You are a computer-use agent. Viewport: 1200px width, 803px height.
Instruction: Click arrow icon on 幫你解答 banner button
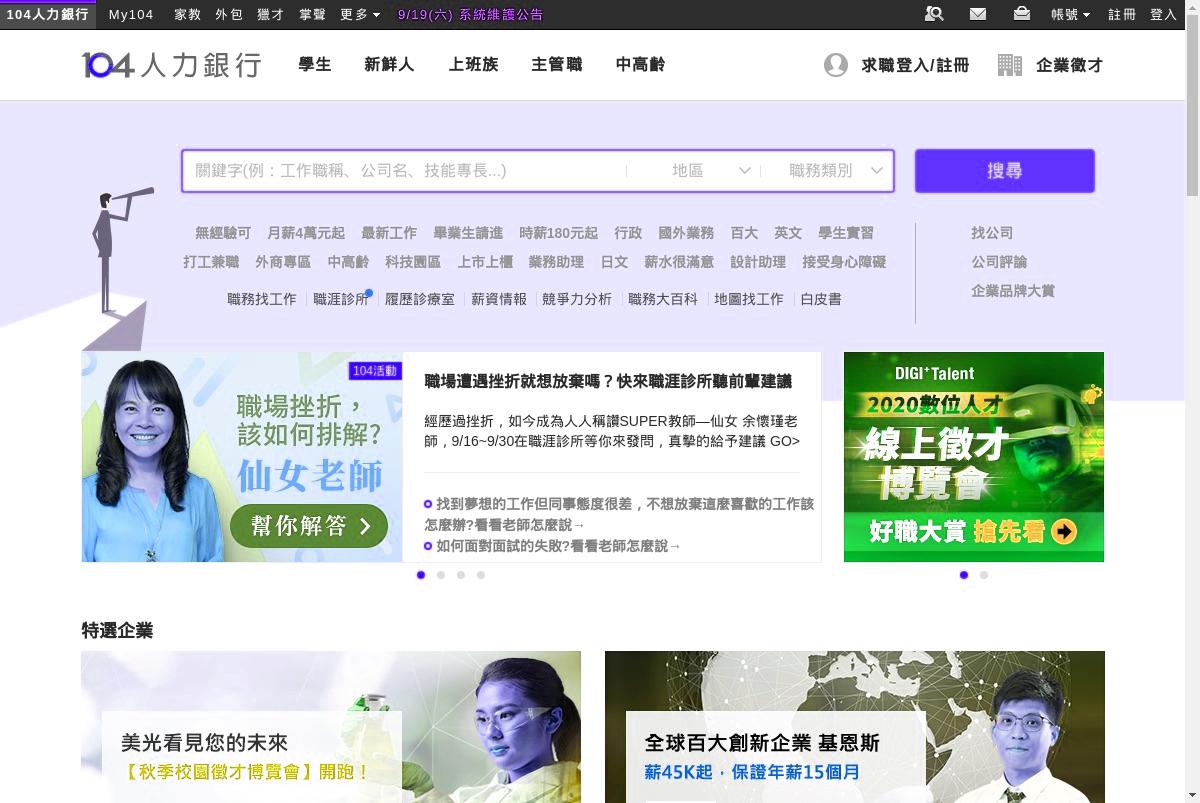pyautogui.click(x=365, y=526)
